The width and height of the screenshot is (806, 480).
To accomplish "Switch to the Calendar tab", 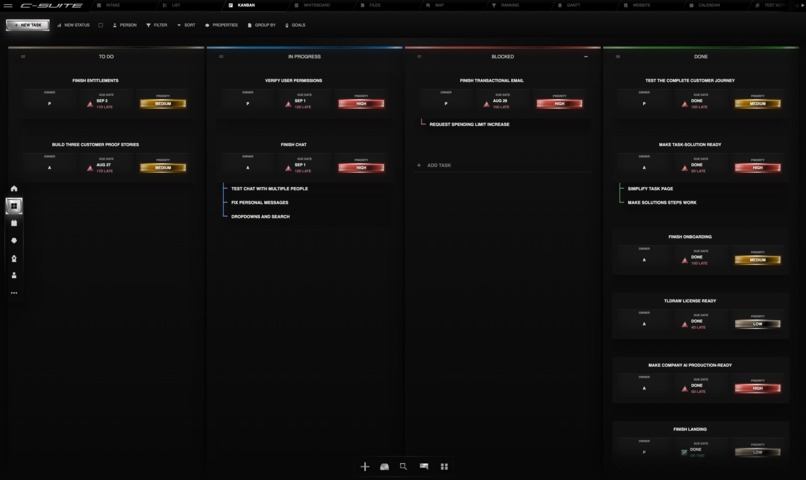I will coord(705,5).
